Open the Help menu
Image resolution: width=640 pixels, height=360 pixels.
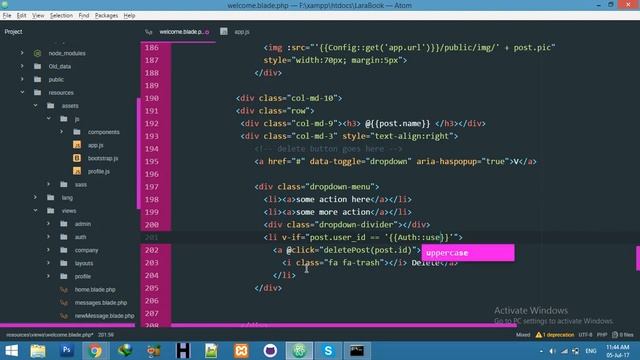point(129,16)
